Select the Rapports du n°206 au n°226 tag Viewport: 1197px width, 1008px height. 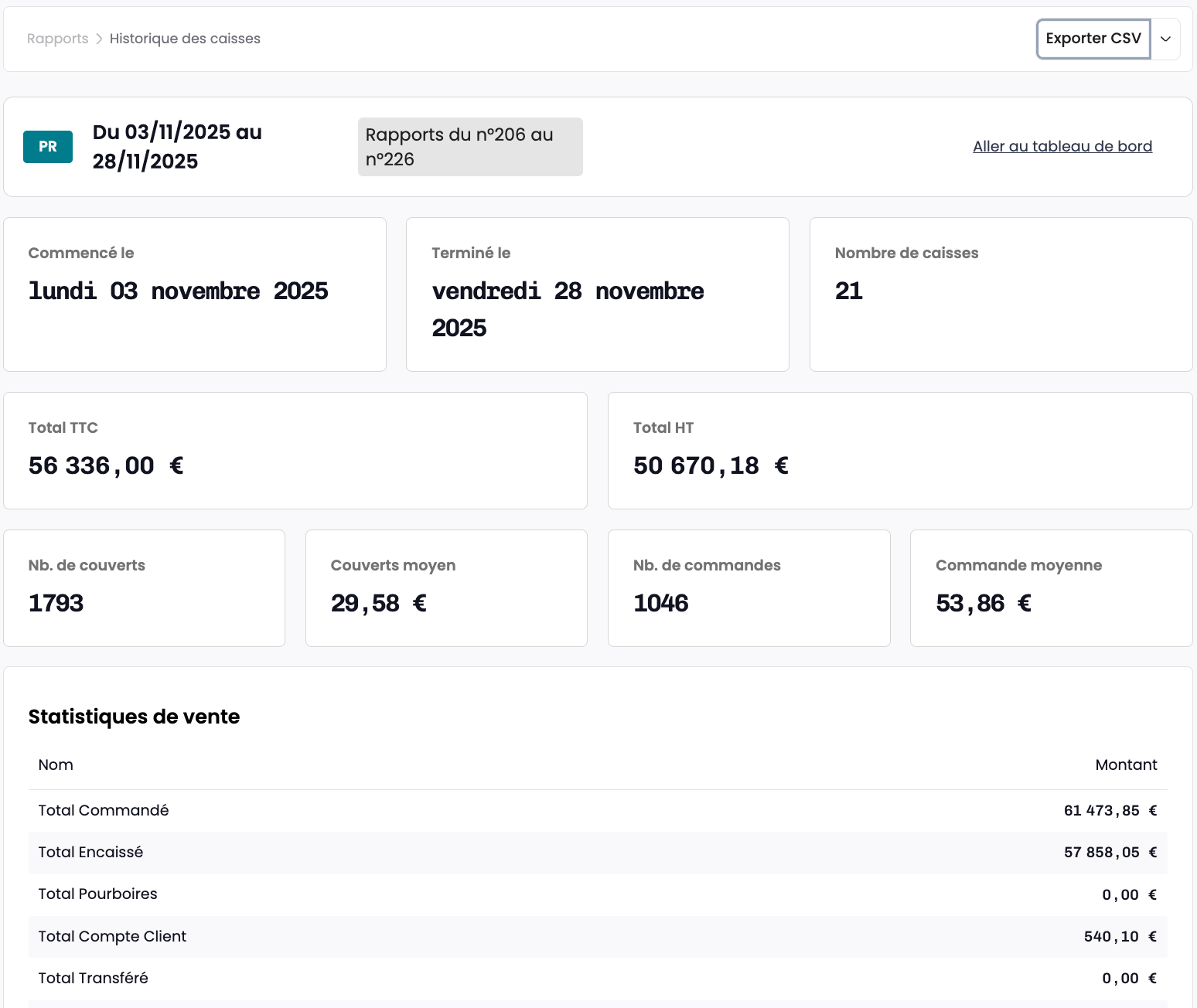469,147
